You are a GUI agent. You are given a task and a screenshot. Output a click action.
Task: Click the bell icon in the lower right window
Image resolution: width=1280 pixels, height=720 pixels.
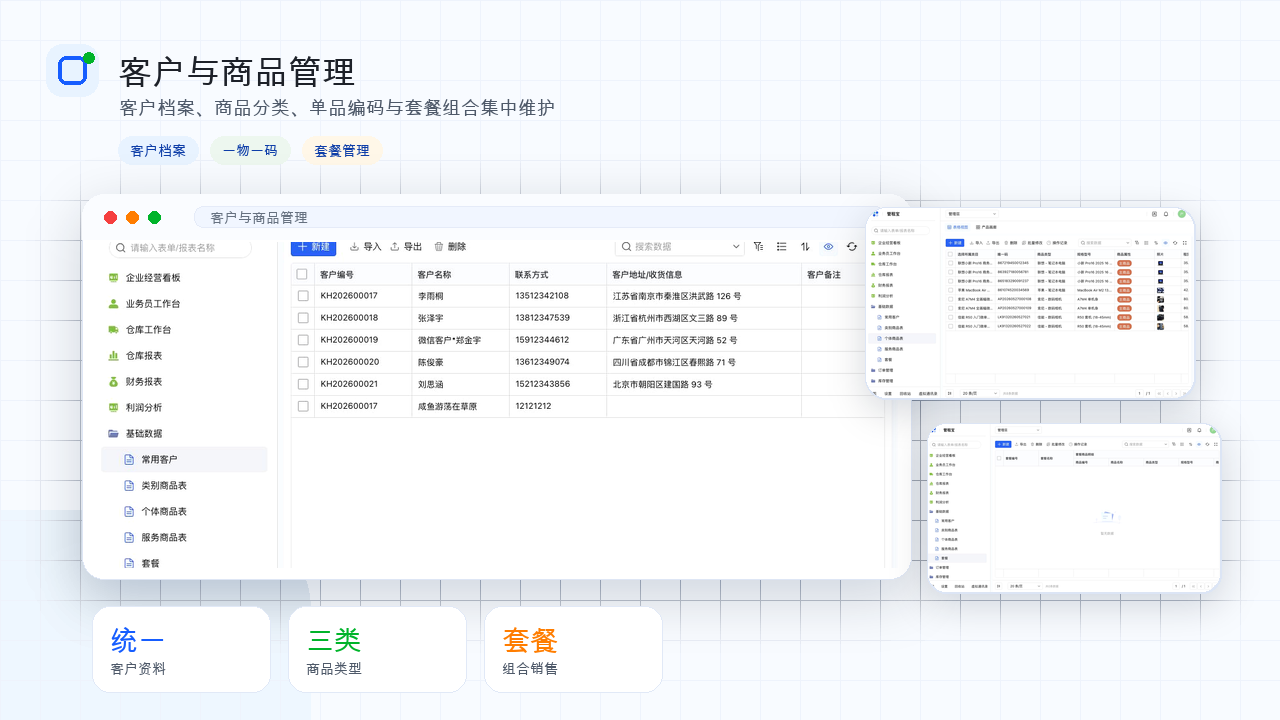point(1199,430)
